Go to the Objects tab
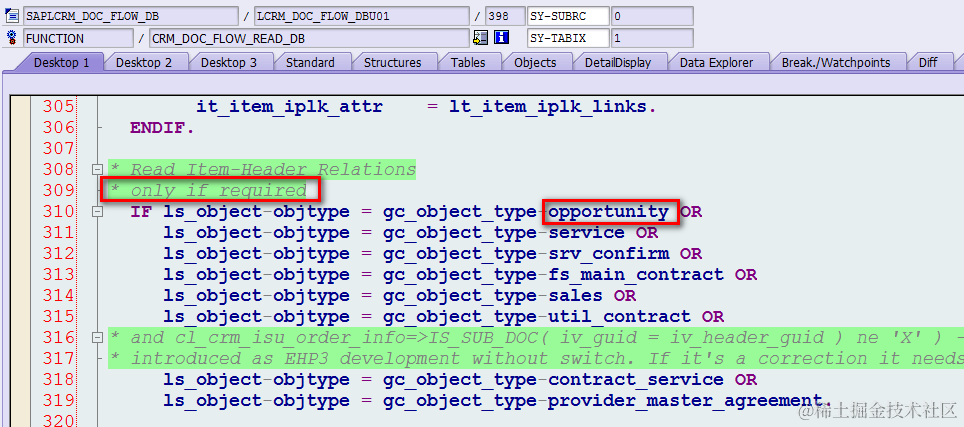The image size is (964, 427). pyautogui.click(x=535, y=62)
